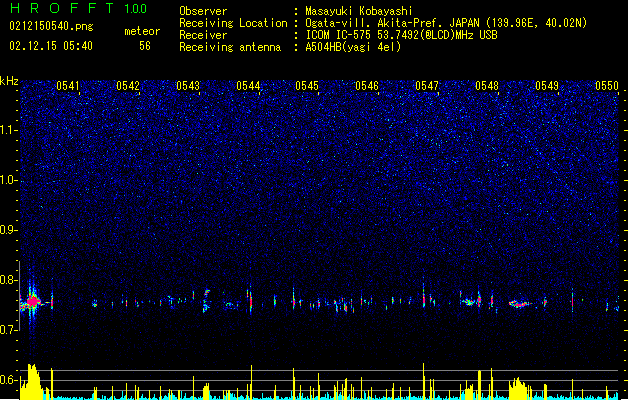Select the Ogata-vill. Akita-Pref. JAPAN location text
The height and width of the screenshot is (400, 629).
click(446, 23)
